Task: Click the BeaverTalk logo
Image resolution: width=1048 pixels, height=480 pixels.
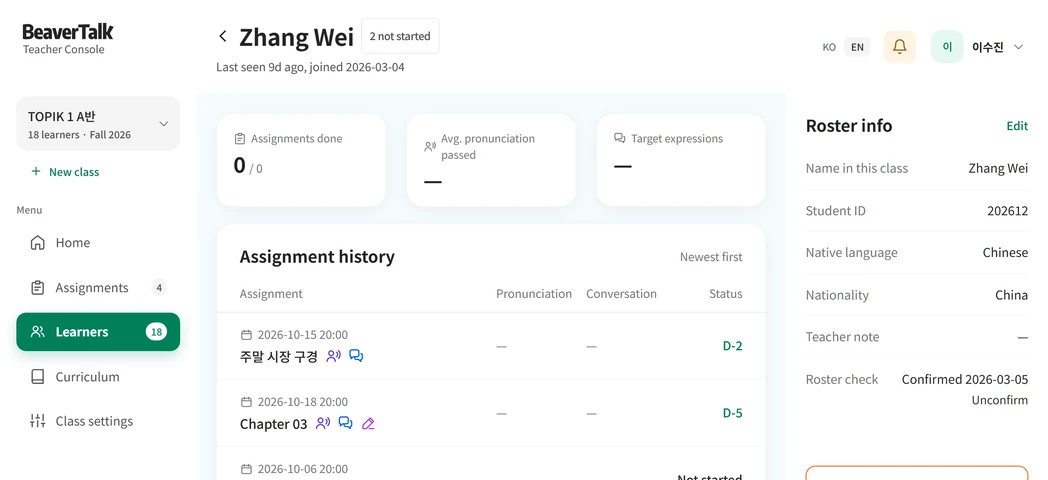Action: click(x=68, y=32)
